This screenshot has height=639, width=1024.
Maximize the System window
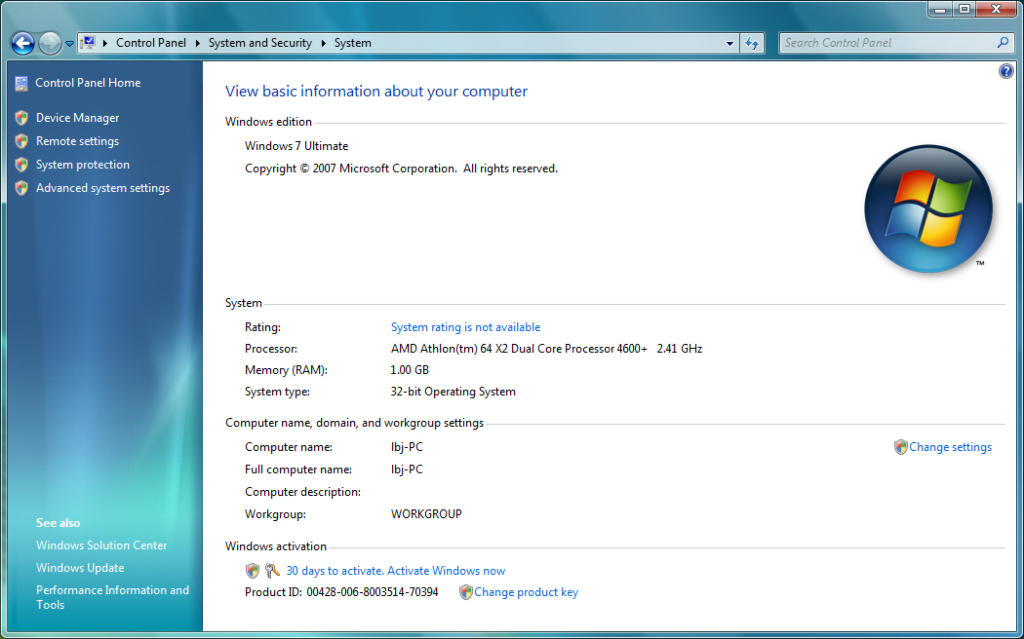pyautogui.click(x=965, y=8)
